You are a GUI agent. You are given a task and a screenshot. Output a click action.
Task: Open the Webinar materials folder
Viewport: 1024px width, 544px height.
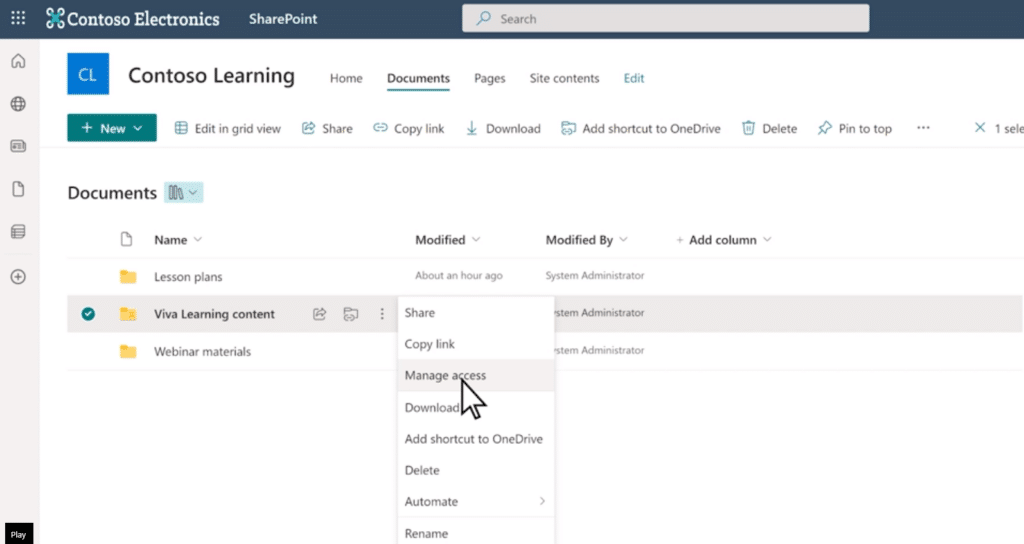pos(202,351)
